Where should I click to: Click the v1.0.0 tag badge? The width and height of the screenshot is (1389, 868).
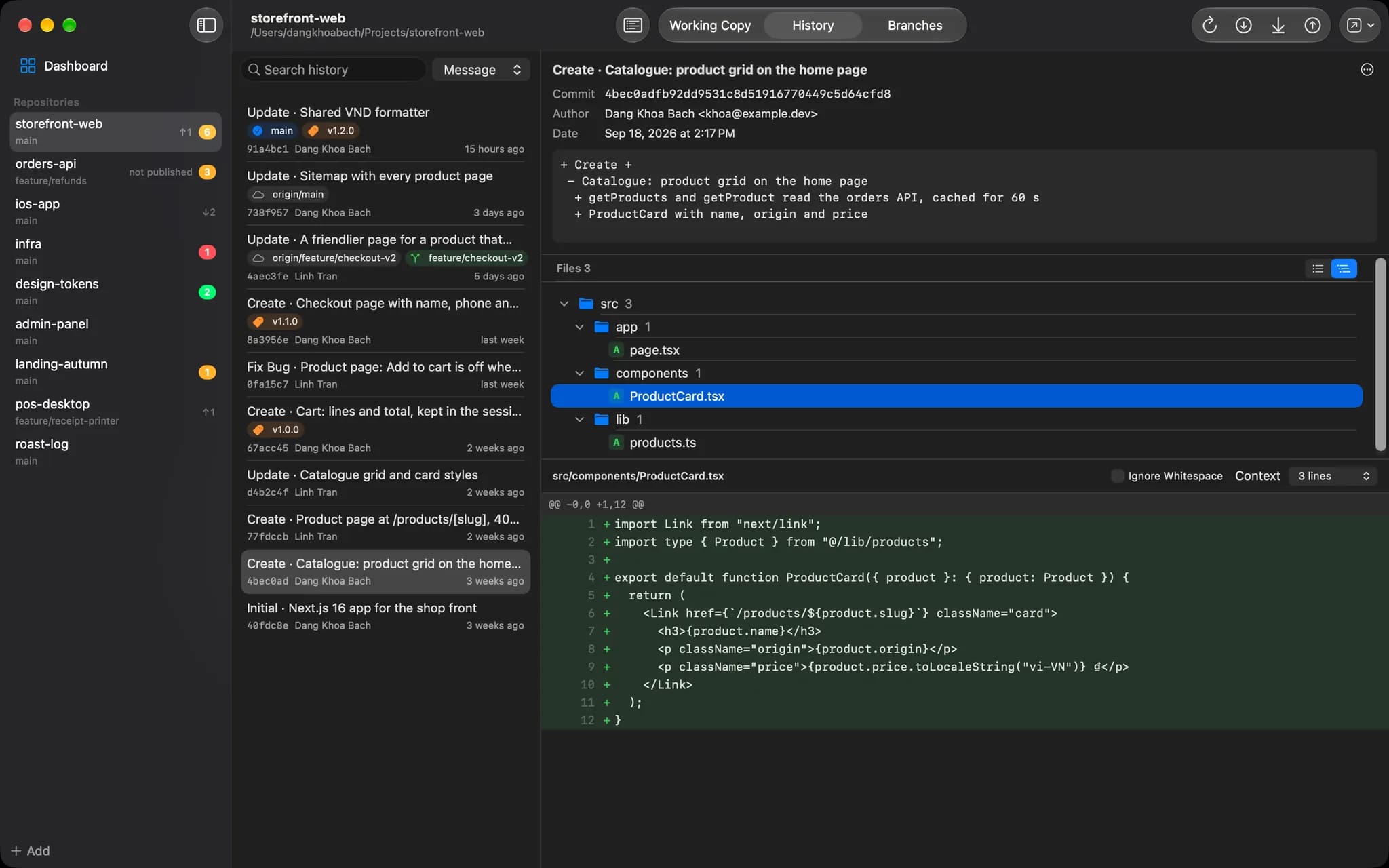275,430
